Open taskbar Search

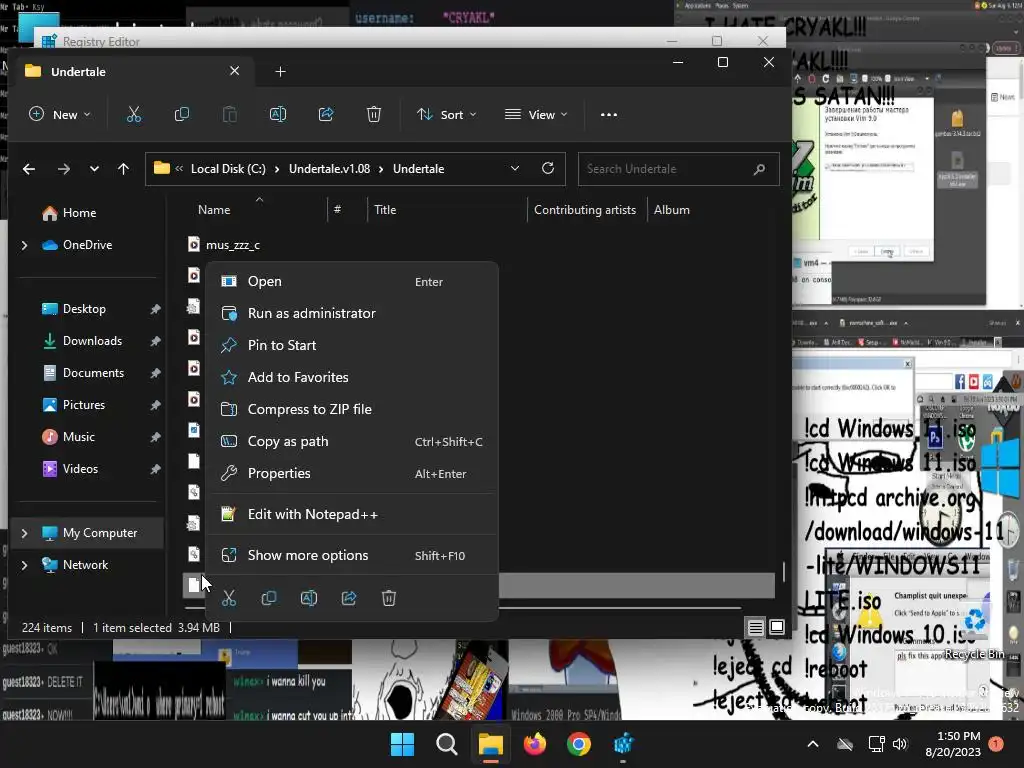coord(447,744)
